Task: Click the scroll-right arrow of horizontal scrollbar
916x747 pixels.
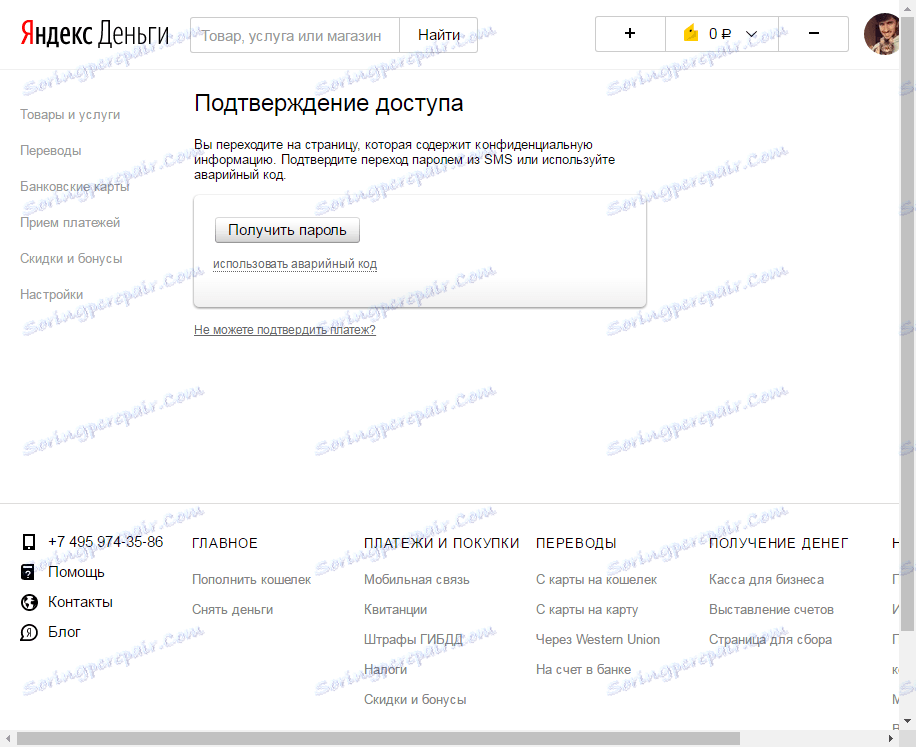Action: click(x=891, y=739)
